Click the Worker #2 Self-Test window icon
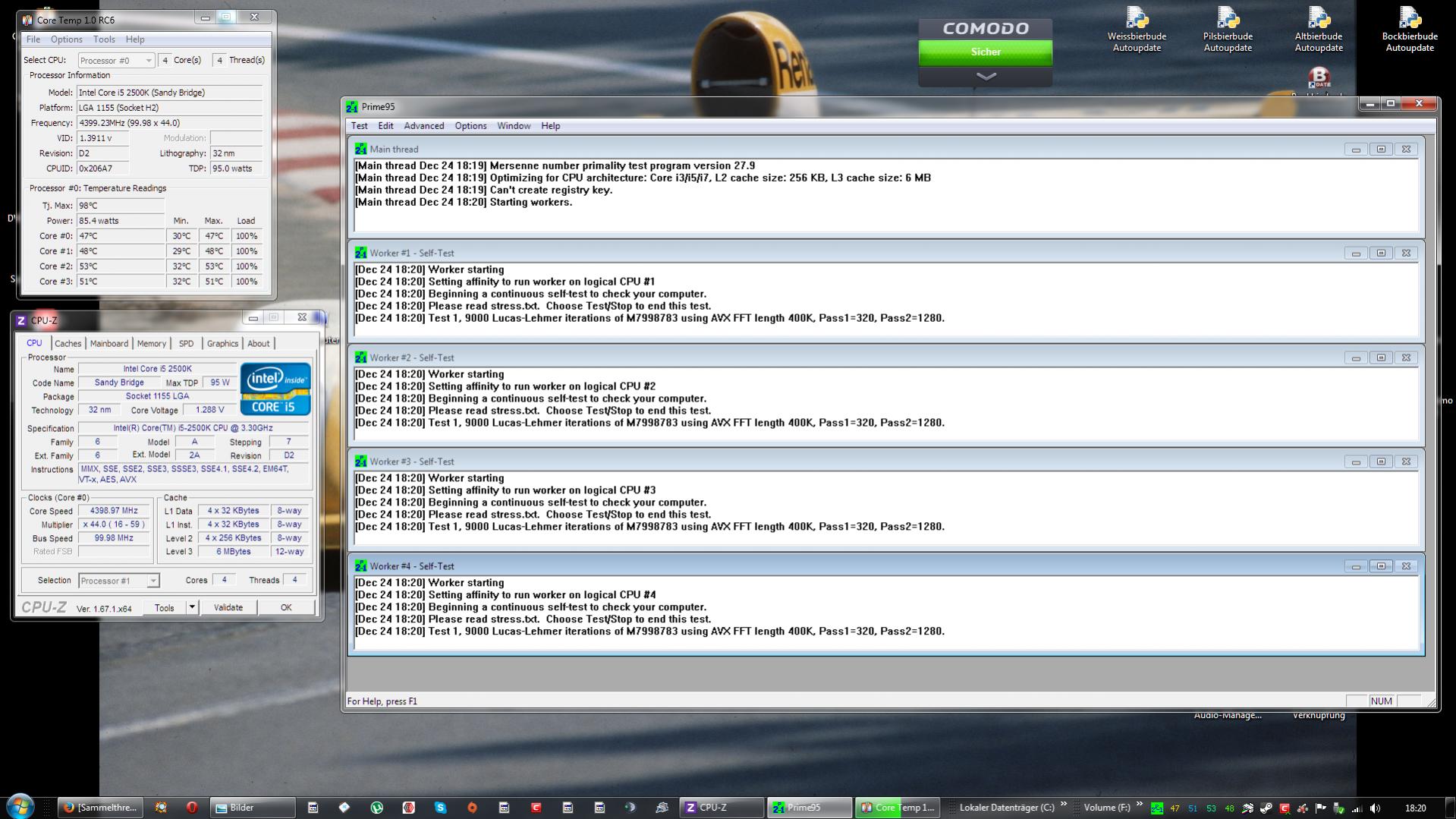Viewport: 1456px width, 819px height. 361,358
